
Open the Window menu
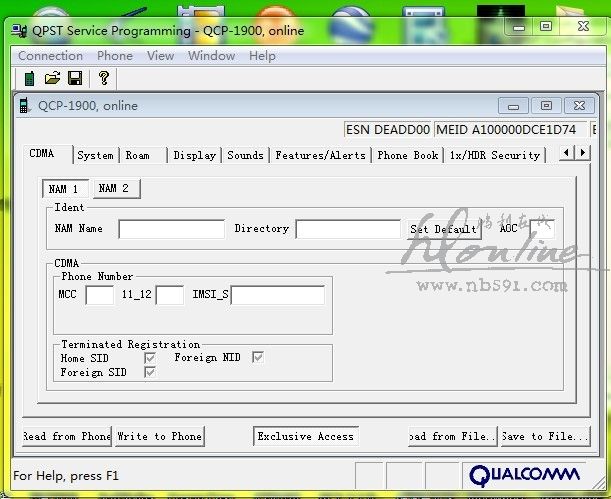coord(212,56)
